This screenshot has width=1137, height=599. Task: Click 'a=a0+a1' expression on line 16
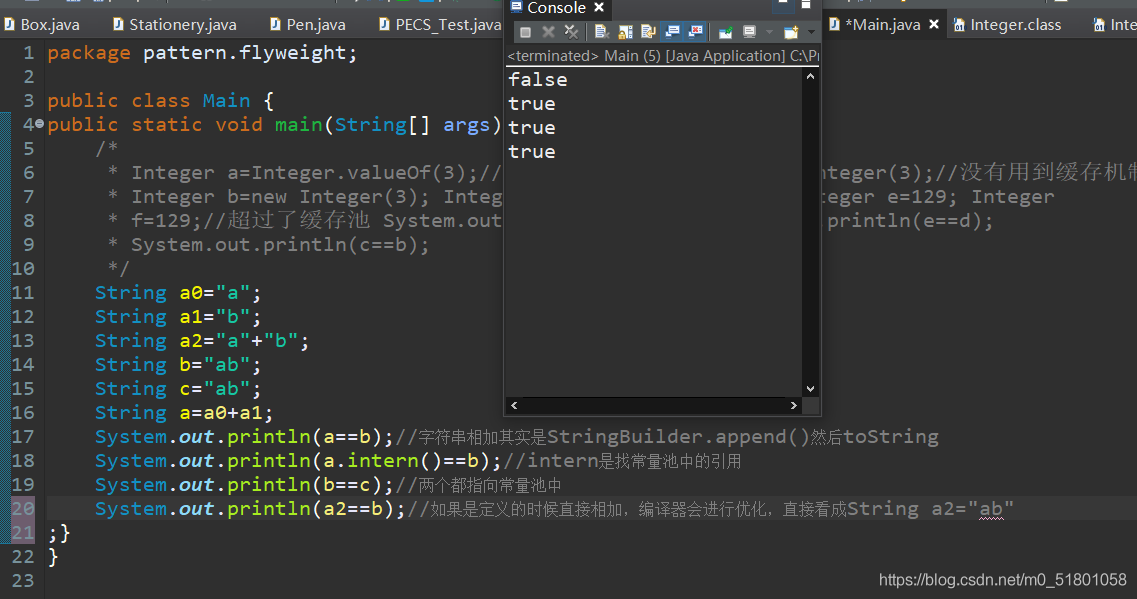221,413
